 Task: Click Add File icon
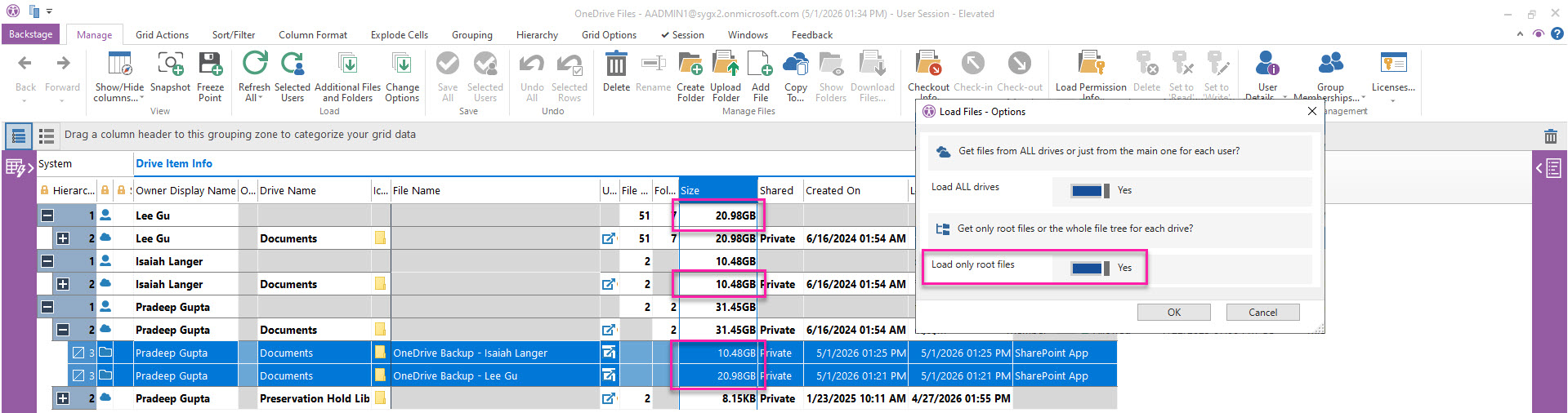(760, 64)
